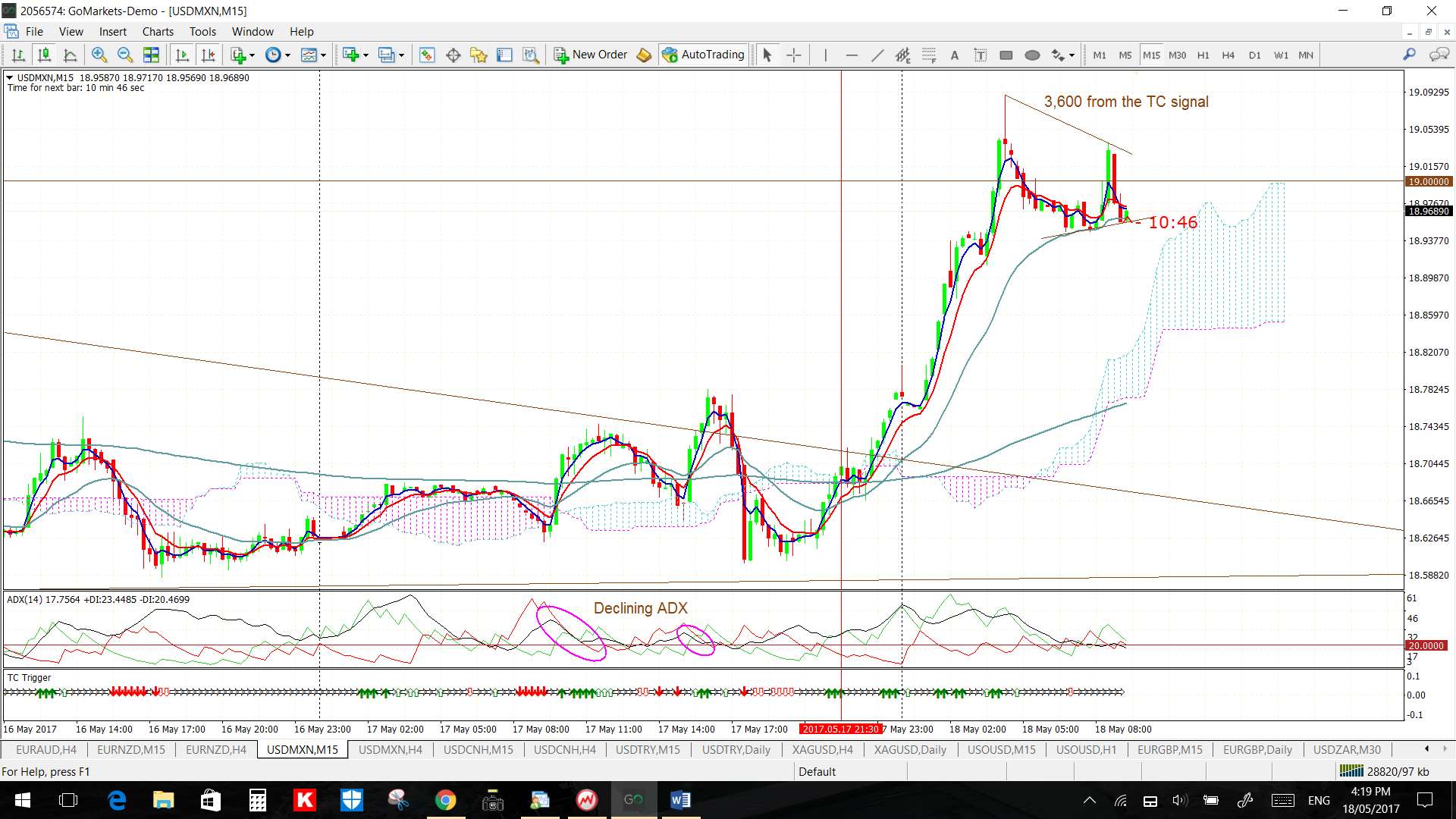Open Navigator favorites icon
The height and width of the screenshot is (819, 1456).
click(x=479, y=55)
